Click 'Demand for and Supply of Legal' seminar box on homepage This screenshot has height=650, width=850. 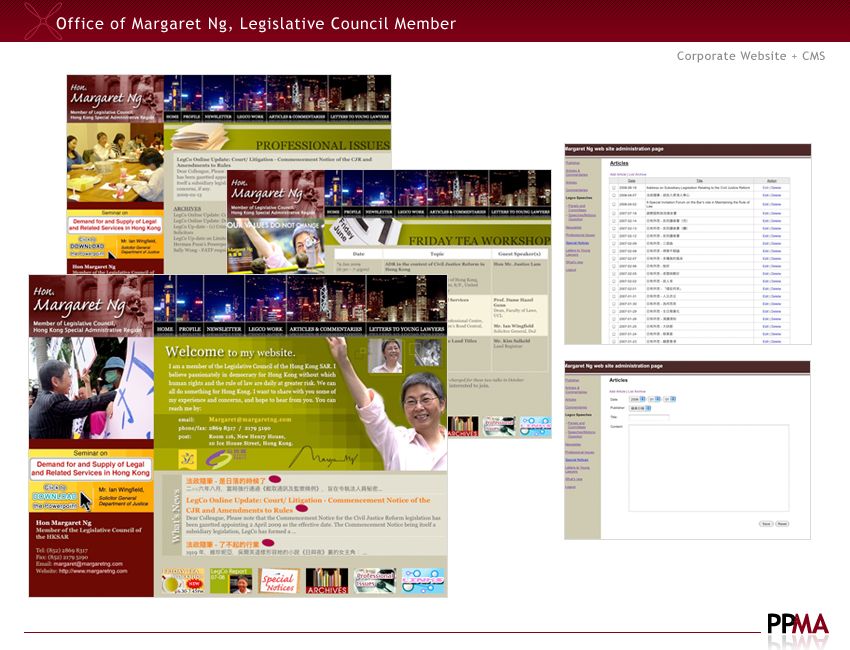pyautogui.click(x=91, y=468)
